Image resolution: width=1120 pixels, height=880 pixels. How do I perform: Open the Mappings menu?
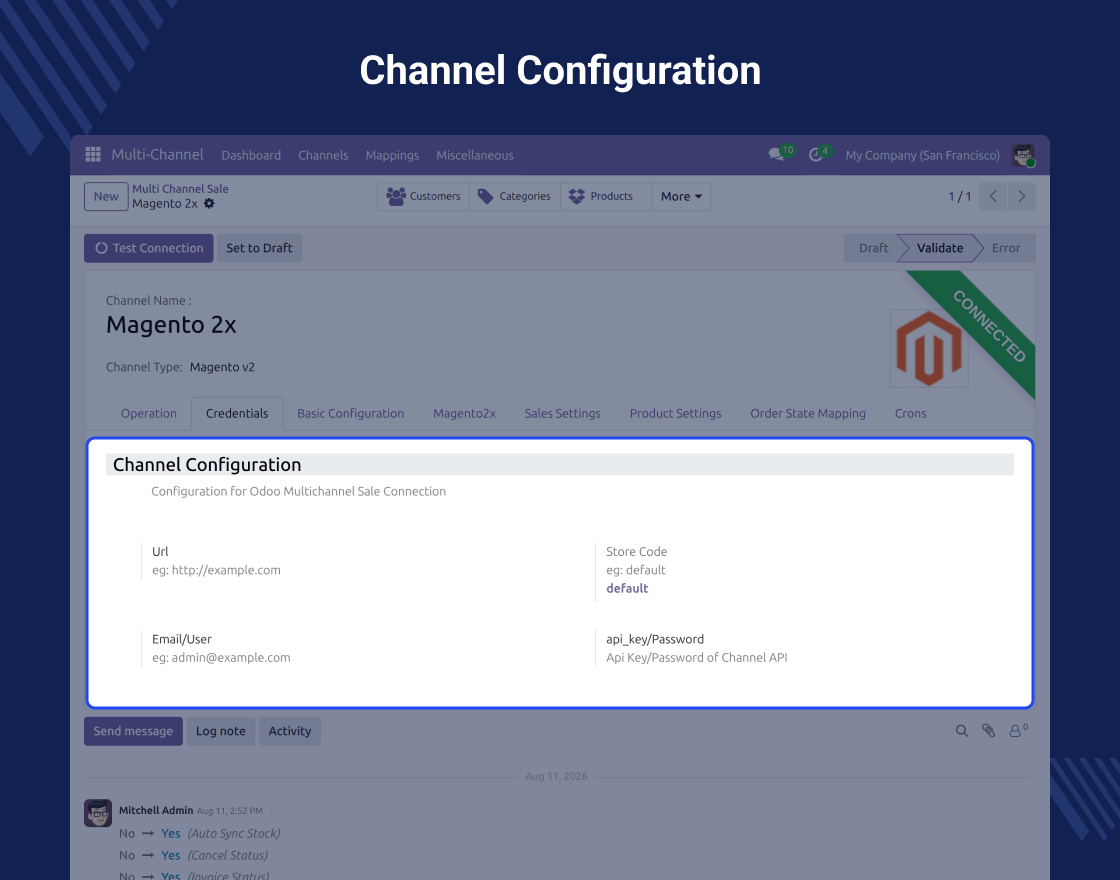(x=392, y=155)
